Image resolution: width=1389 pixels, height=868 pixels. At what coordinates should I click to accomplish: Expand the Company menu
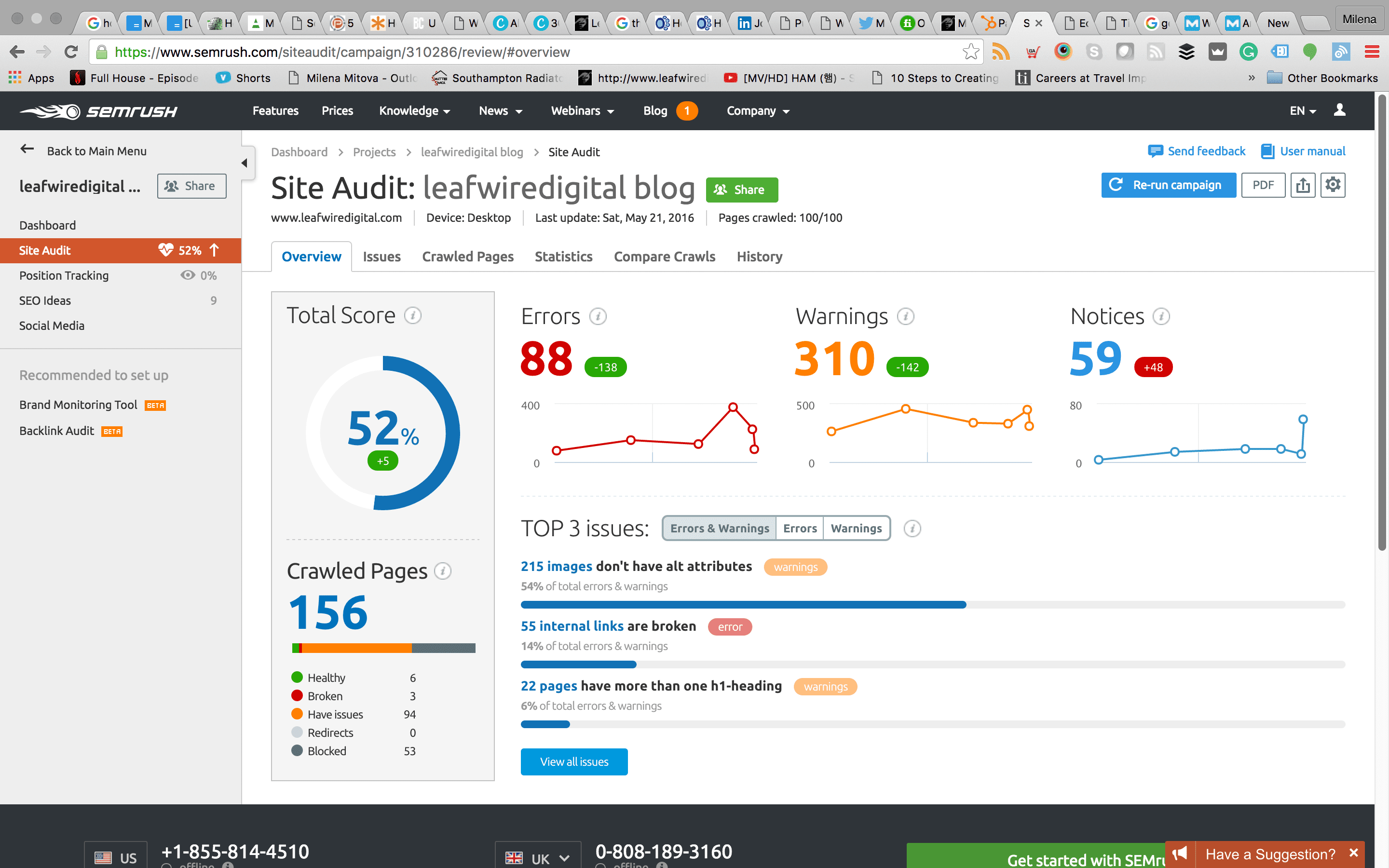click(758, 111)
